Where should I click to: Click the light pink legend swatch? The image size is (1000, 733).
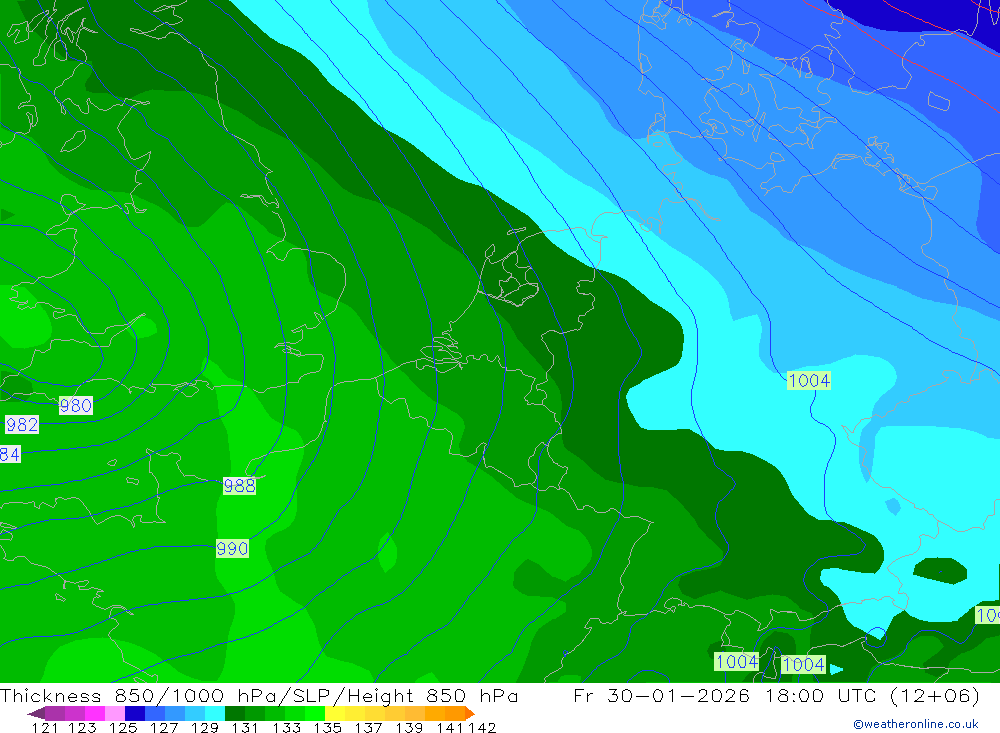[x=115, y=713]
